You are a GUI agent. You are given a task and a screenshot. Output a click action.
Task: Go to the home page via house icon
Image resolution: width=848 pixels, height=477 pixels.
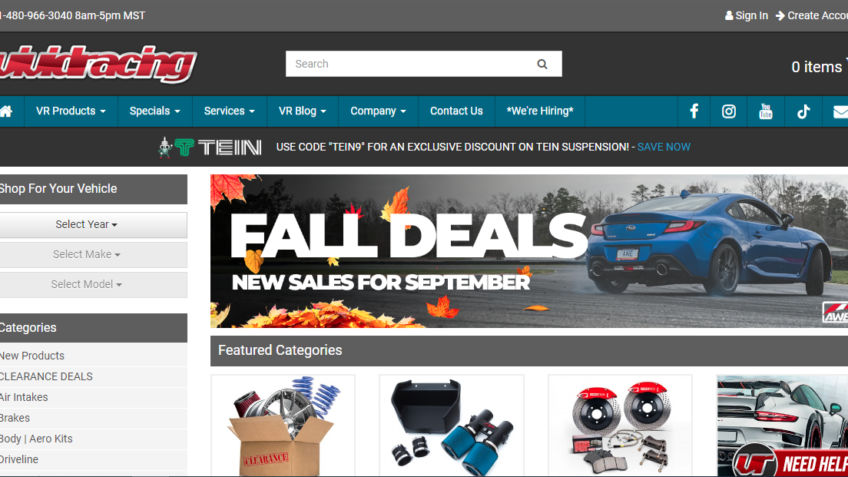point(6,111)
